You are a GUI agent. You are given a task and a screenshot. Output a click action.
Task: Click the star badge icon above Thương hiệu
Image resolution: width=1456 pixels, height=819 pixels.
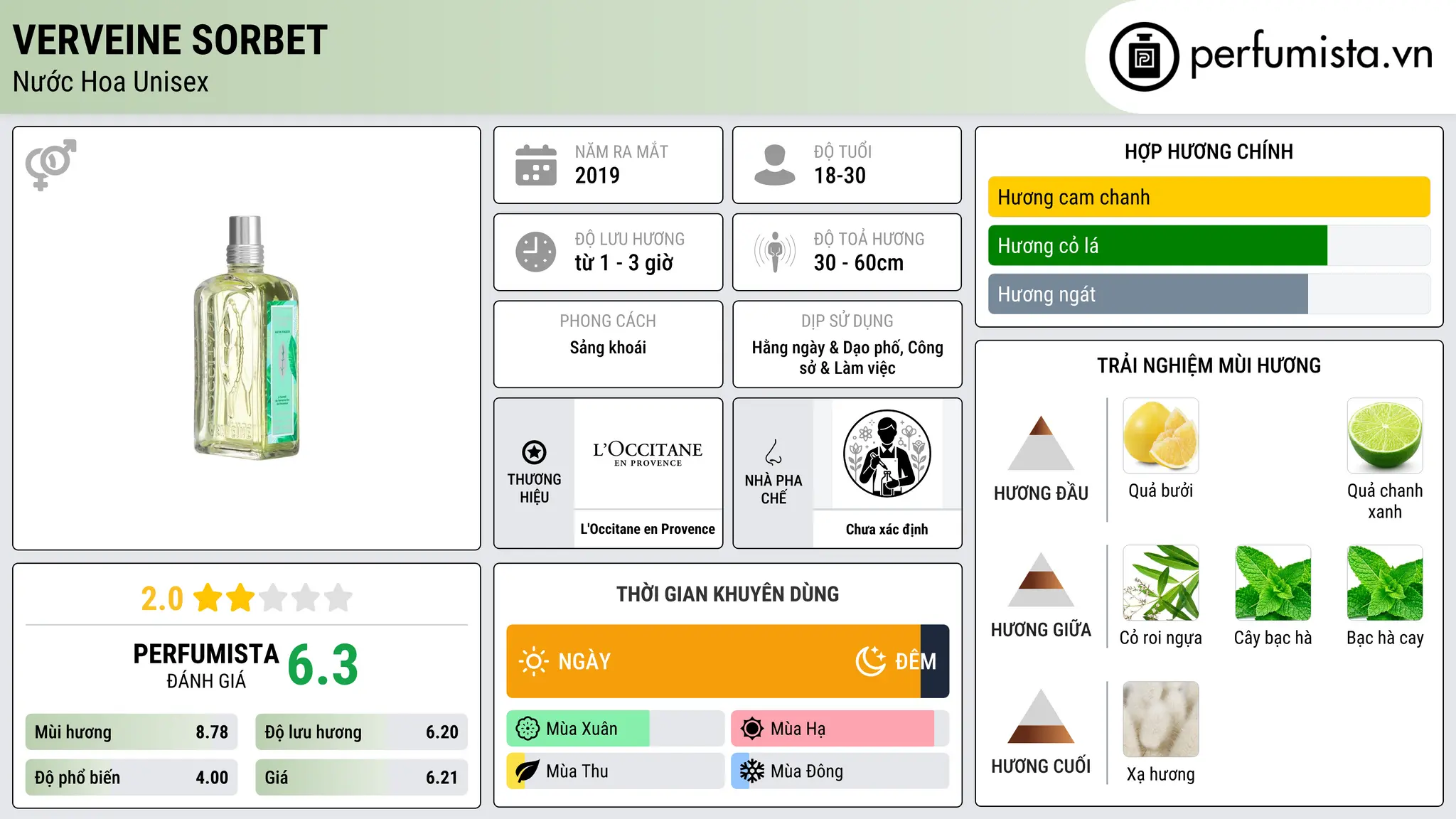click(x=534, y=452)
